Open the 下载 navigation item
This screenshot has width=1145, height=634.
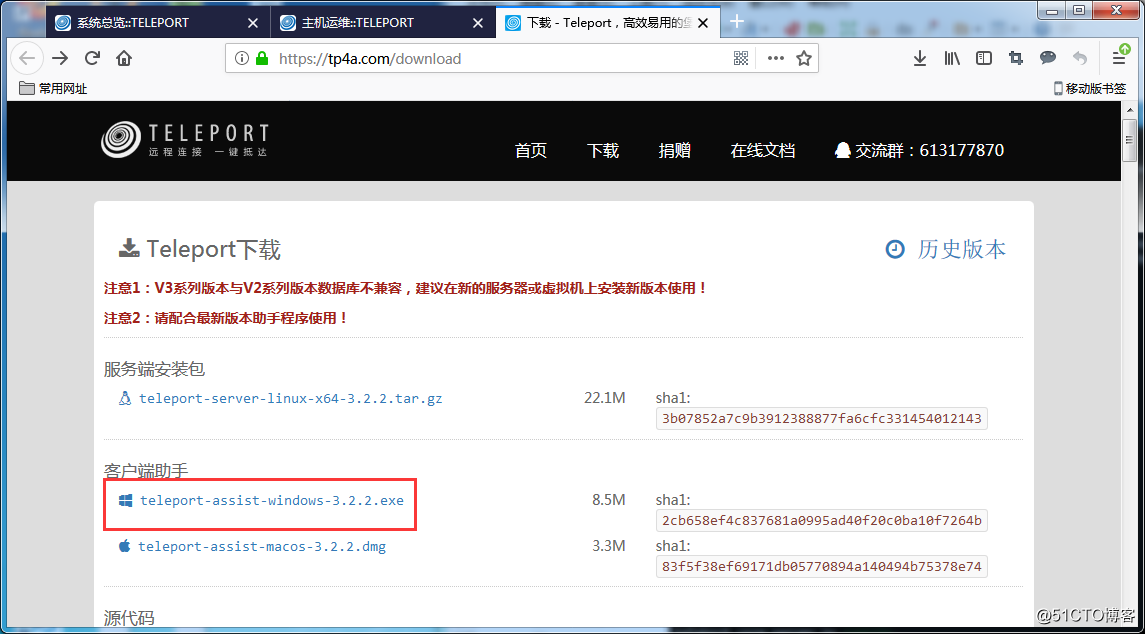coord(602,151)
